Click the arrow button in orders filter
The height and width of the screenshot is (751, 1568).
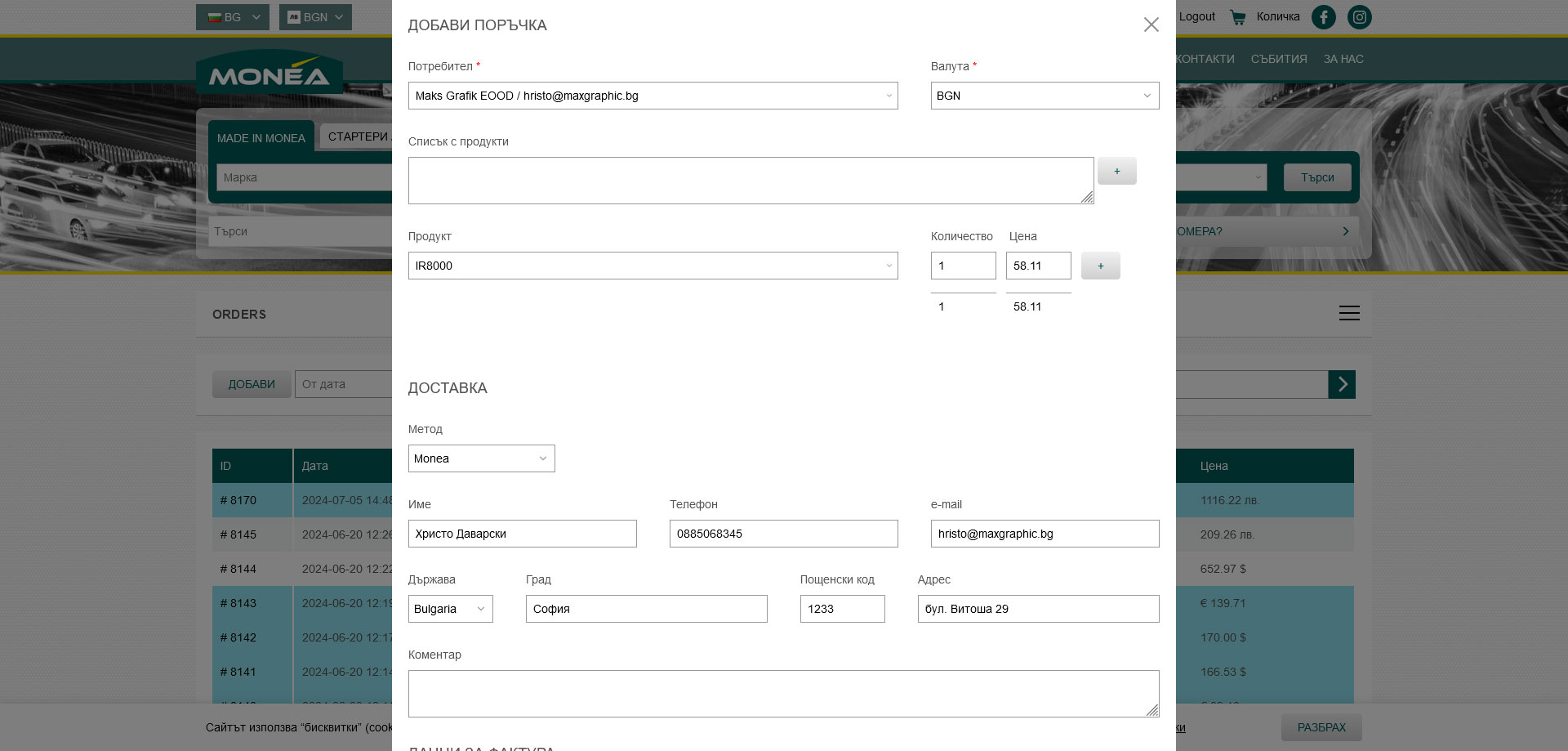tap(1342, 384)
